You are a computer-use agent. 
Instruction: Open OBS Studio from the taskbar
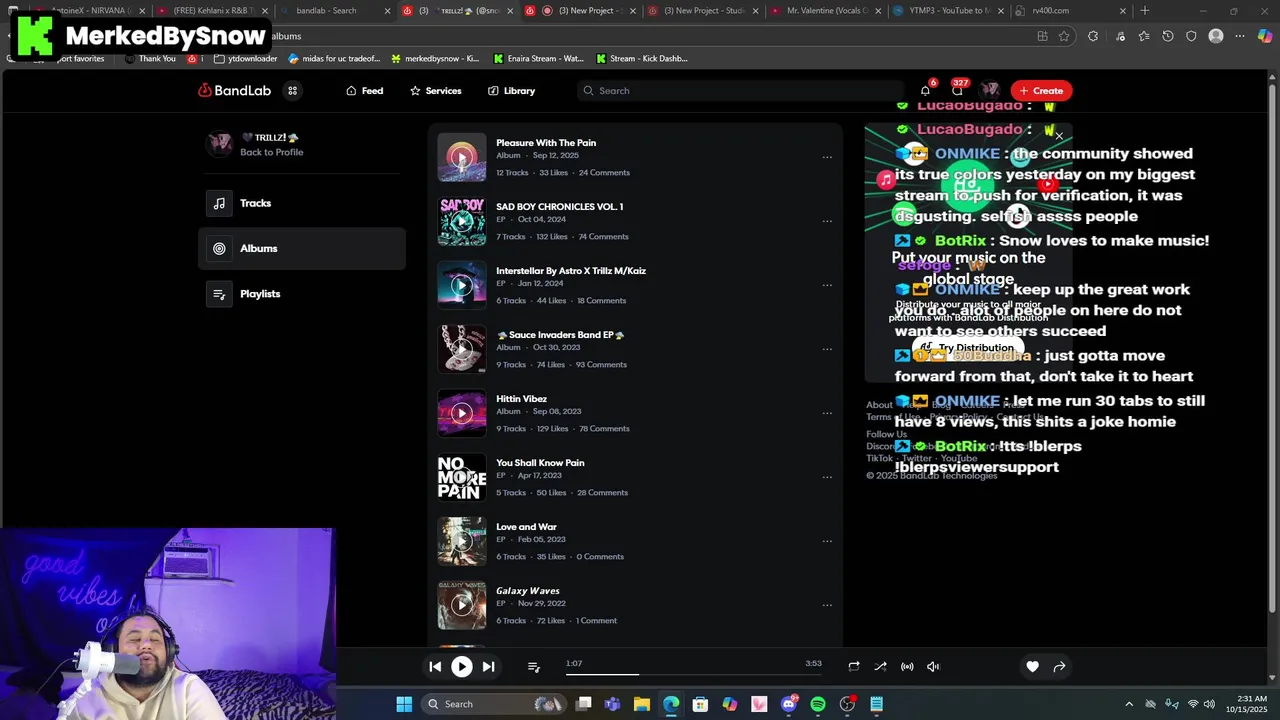point(848,704)
